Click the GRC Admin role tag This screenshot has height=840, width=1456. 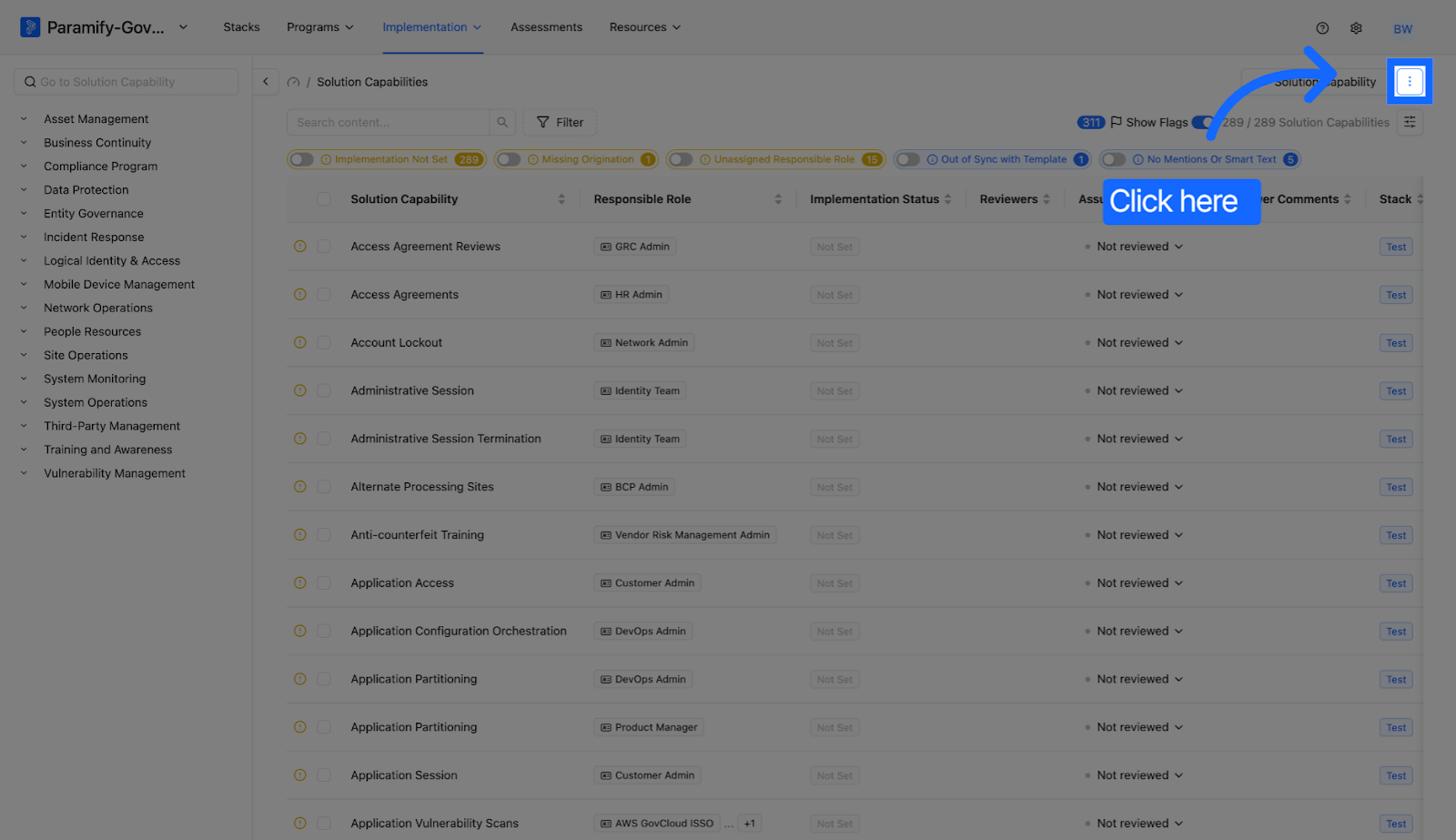tap(634, 247)
